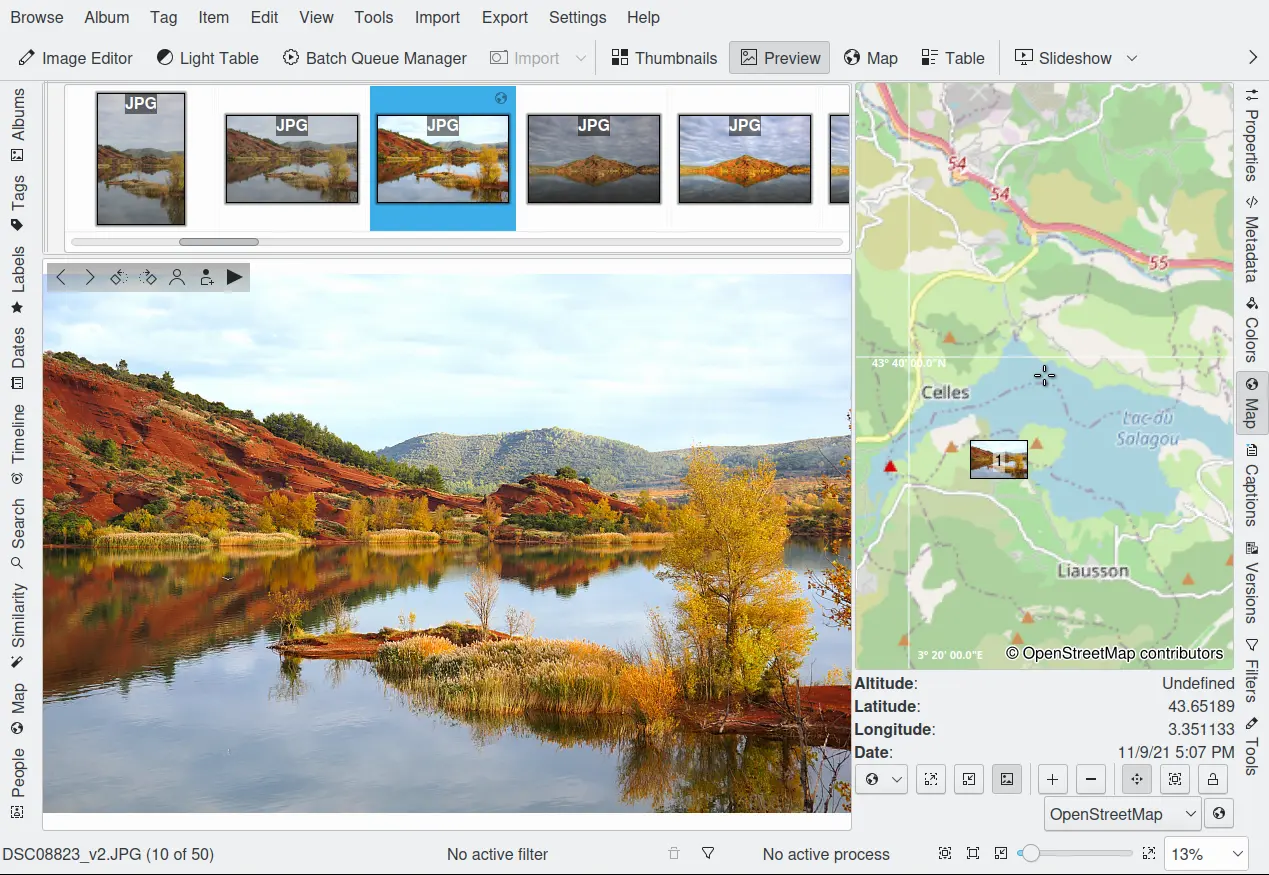Click the preview zoom slider handle
This screenshot has width=1269, height=875.
pyautogui.click(x=1029, y=853)
